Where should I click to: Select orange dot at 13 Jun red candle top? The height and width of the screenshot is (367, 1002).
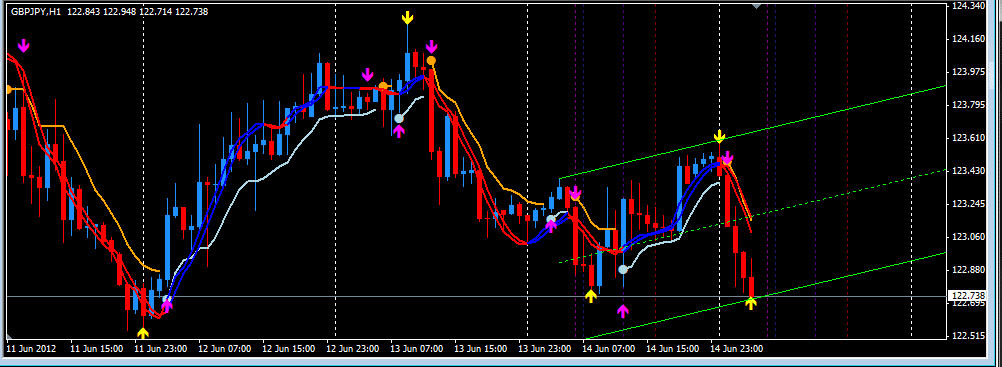[x=431, y=61]
